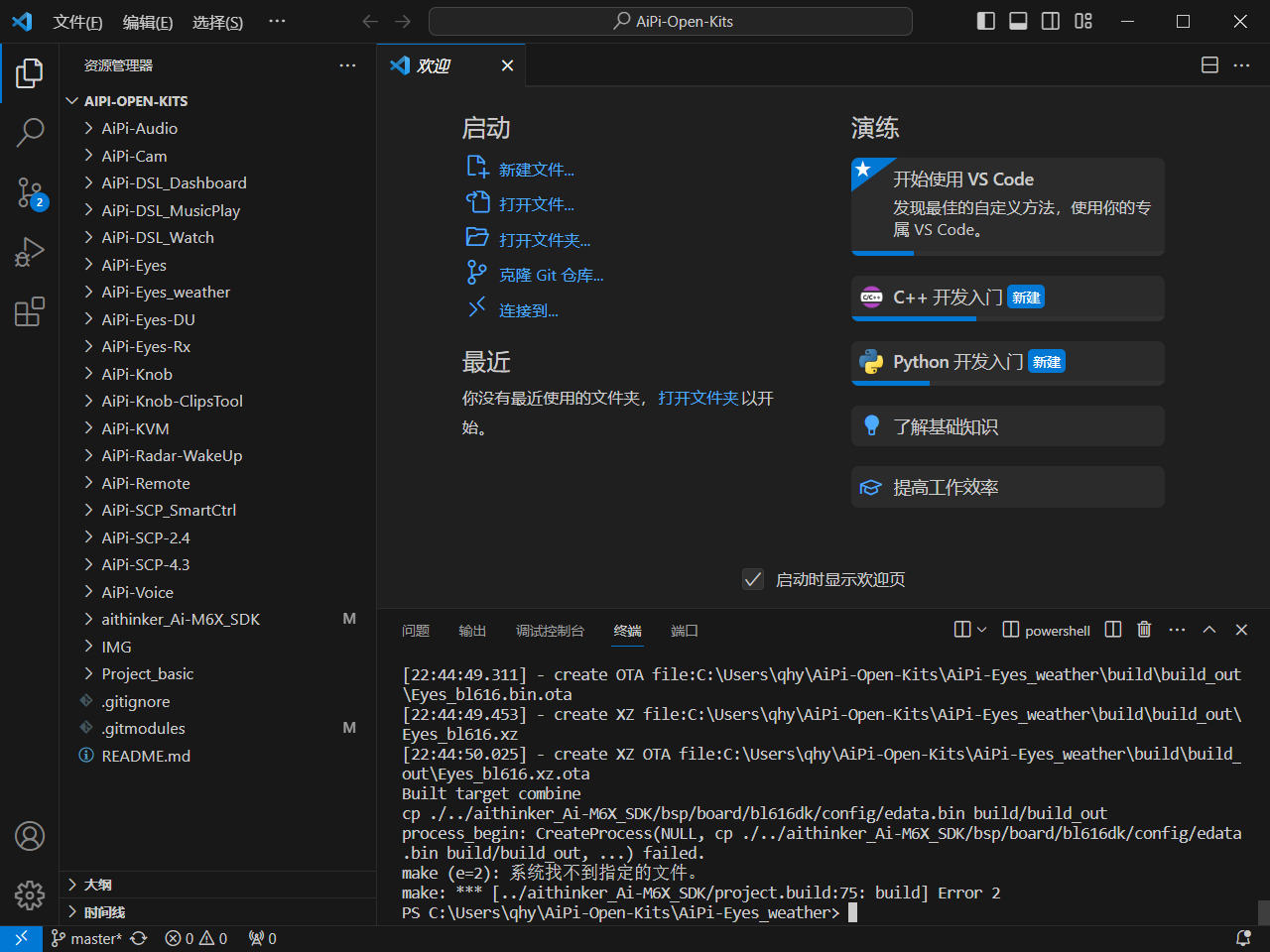Kill the terminal with trash icon

[x=1144, y=630]
